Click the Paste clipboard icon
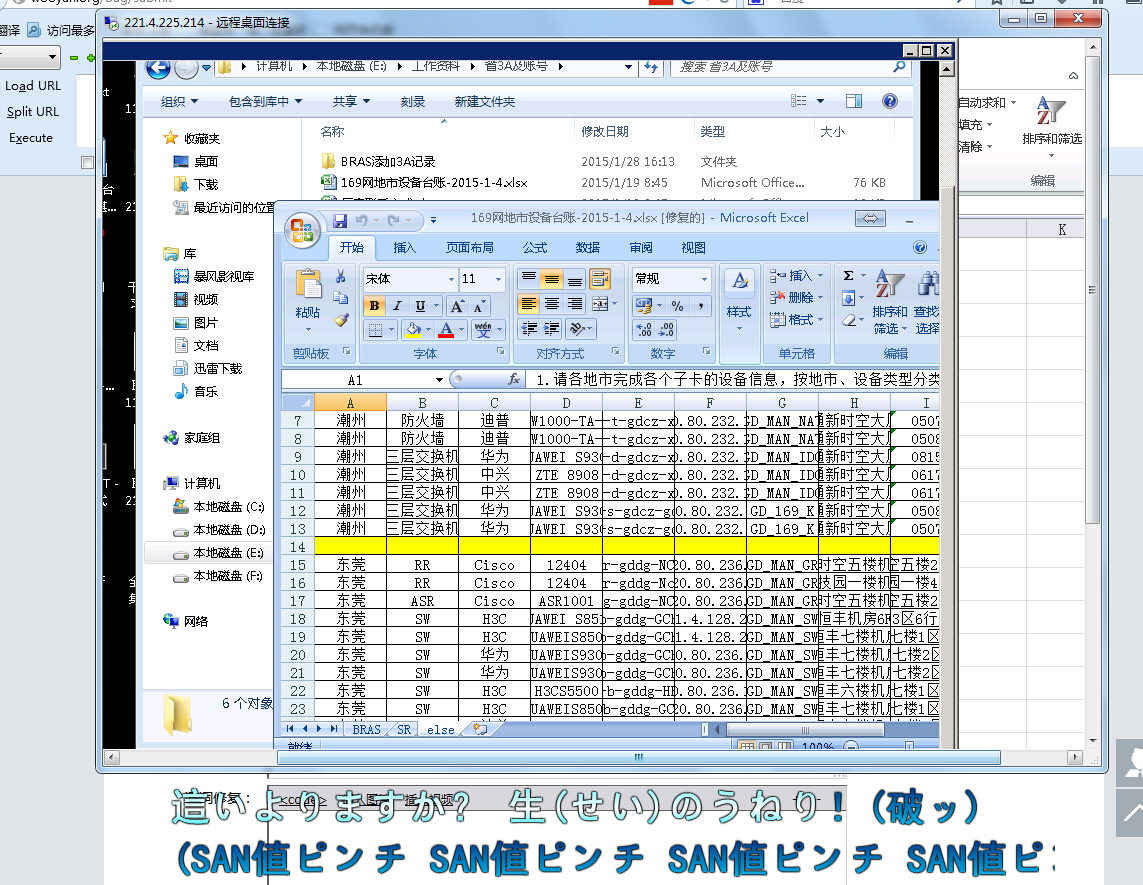 (308, 284)
